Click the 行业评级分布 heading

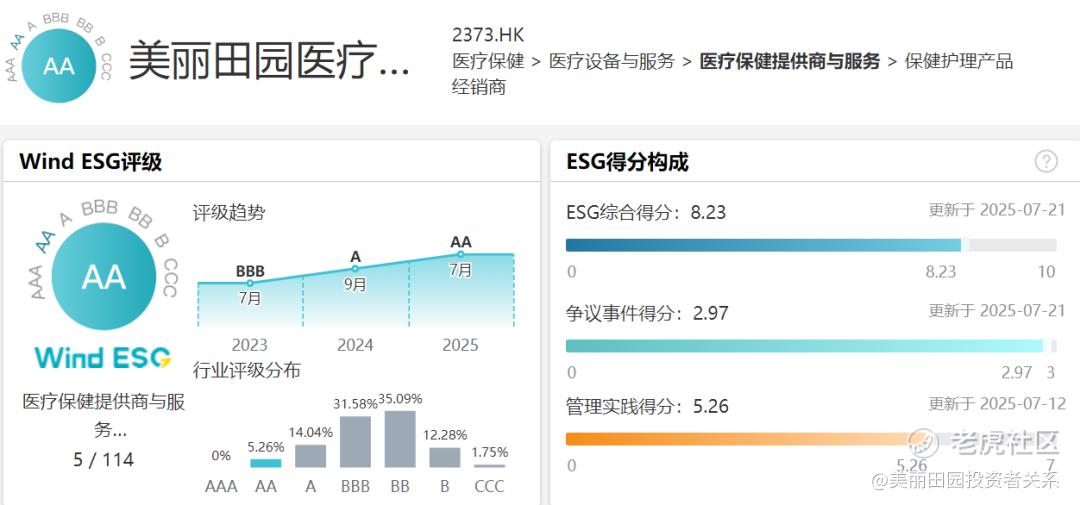click(x=247, y=371)
